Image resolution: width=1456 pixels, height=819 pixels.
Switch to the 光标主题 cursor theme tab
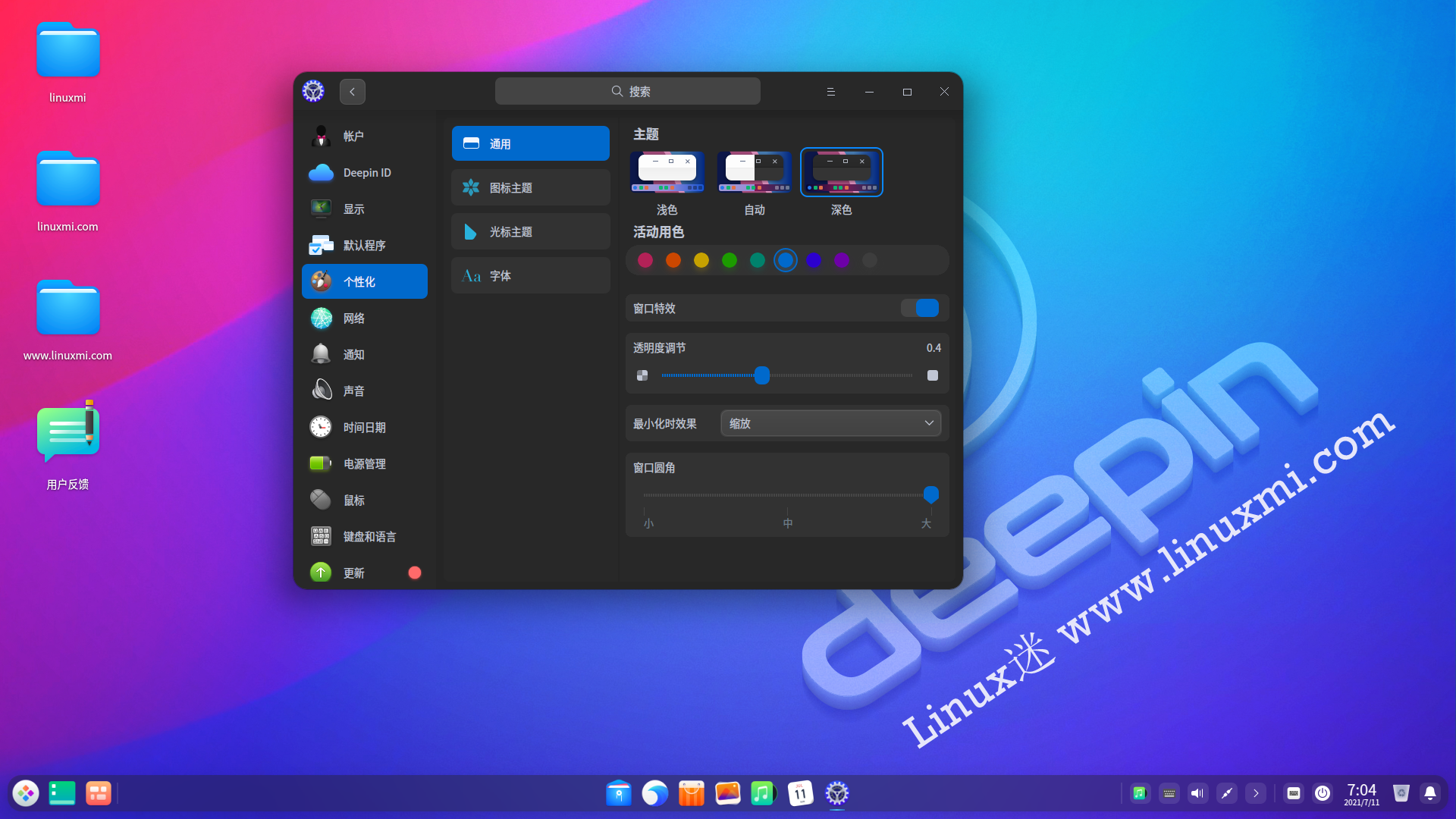point(531,231)
